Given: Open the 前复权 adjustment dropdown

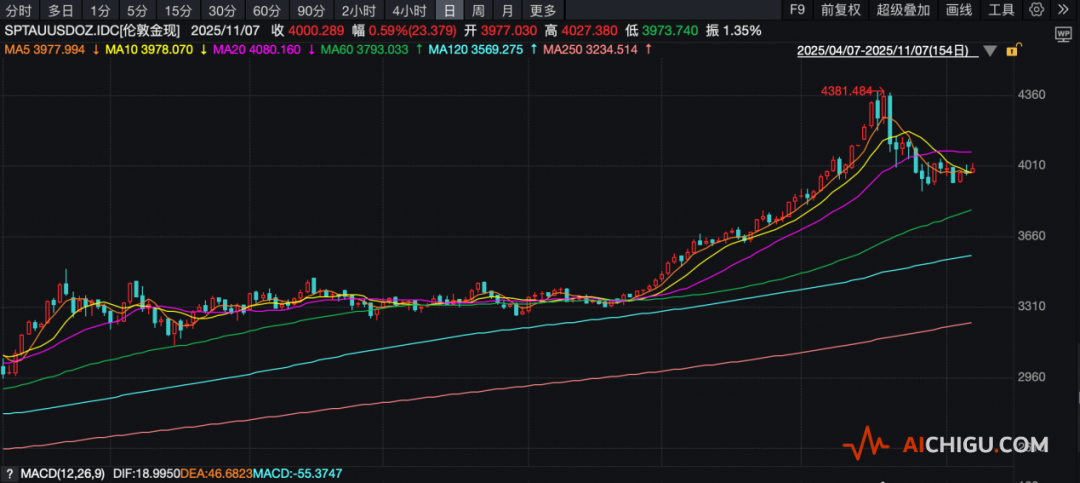Looking at the screenshot, I should (841, 11).
